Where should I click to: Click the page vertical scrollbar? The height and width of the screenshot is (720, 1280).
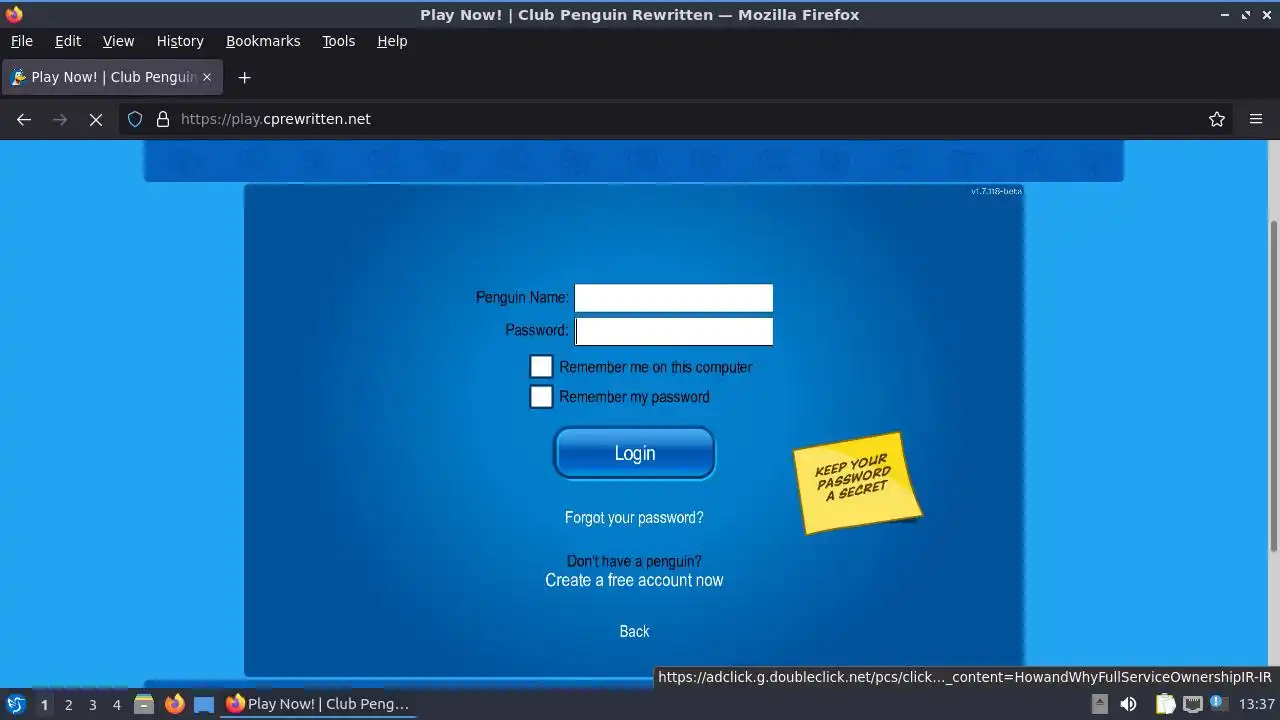[x=1273, y=385]
